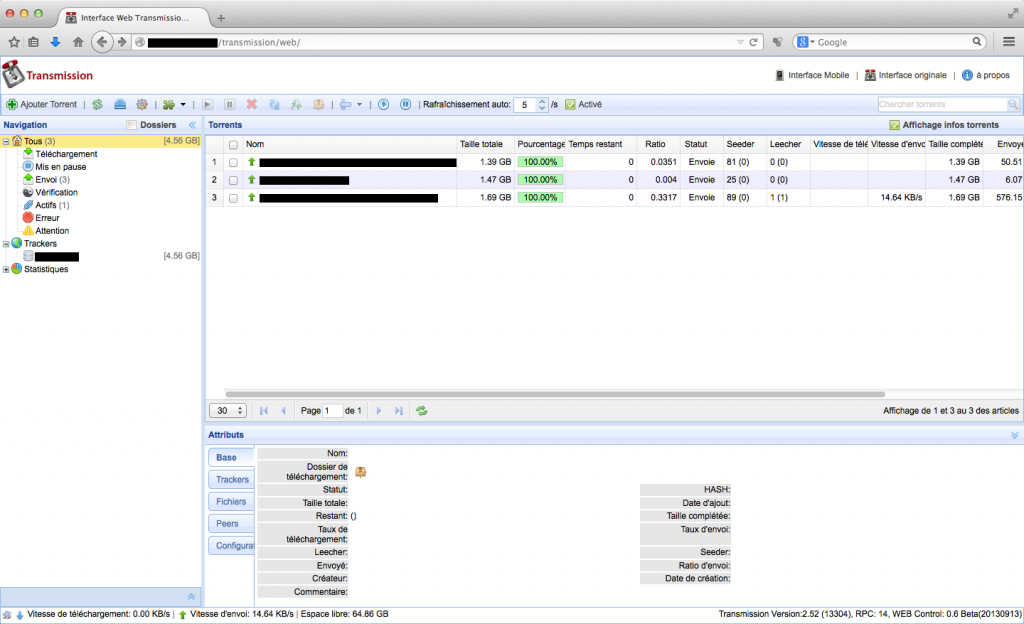Open the page size dropdown showing 30

coord(227,410)
